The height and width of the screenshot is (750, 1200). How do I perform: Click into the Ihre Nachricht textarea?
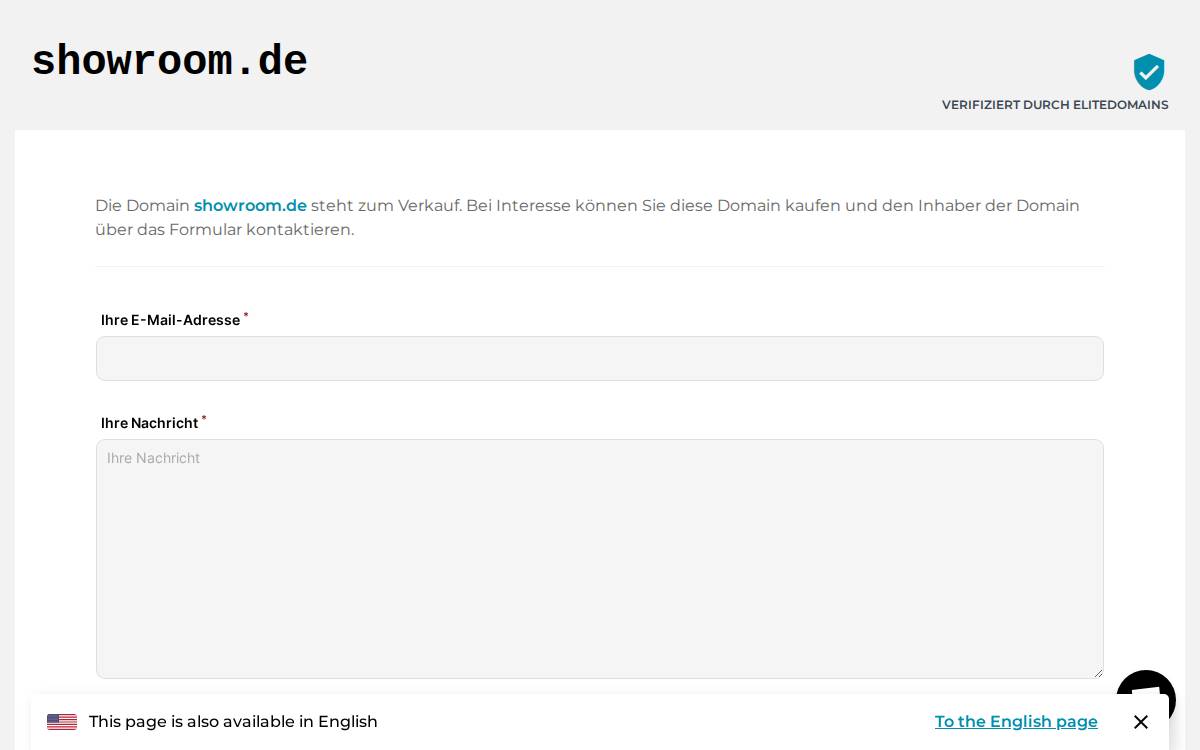600,559
